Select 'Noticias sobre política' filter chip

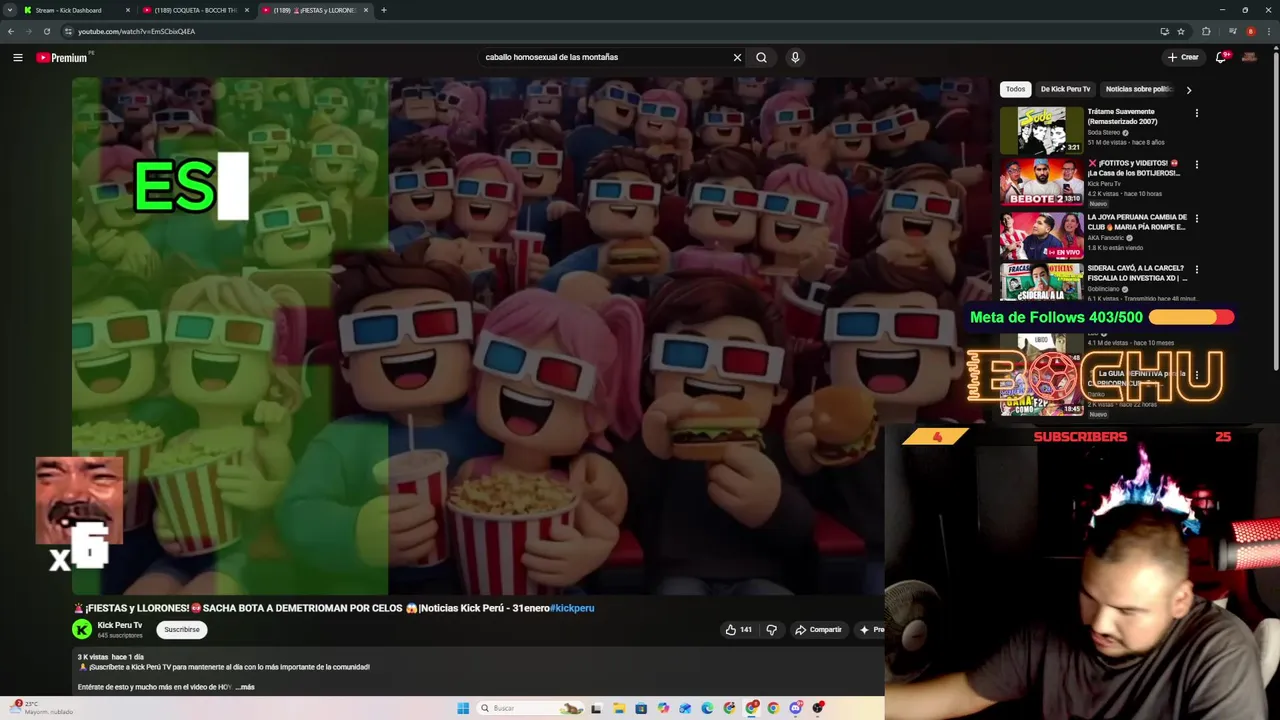pos(1138,89)
